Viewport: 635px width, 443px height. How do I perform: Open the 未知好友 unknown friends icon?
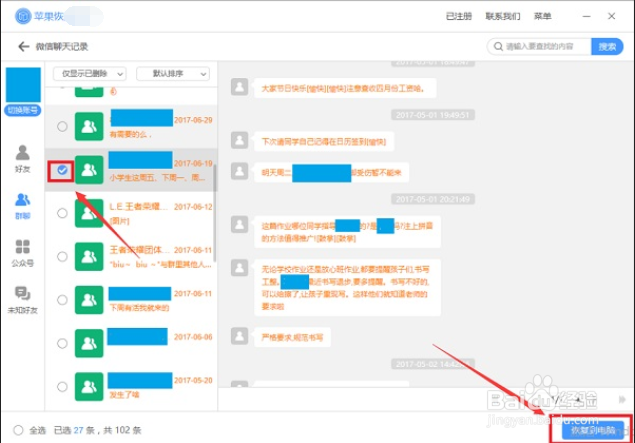[23, 294]
